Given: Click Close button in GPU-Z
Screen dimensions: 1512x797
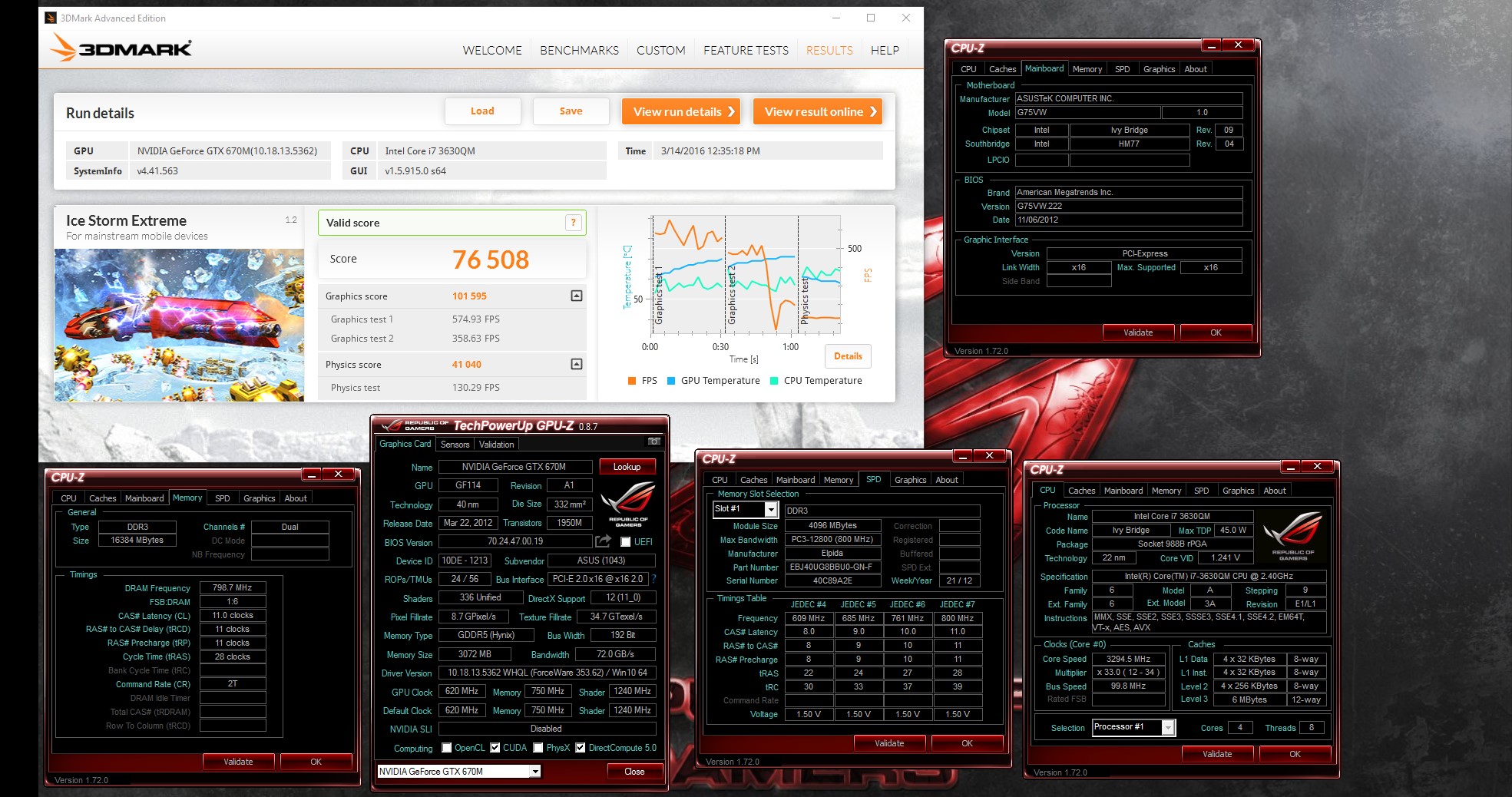Looking at the screenshot, I should coord(634,772).
